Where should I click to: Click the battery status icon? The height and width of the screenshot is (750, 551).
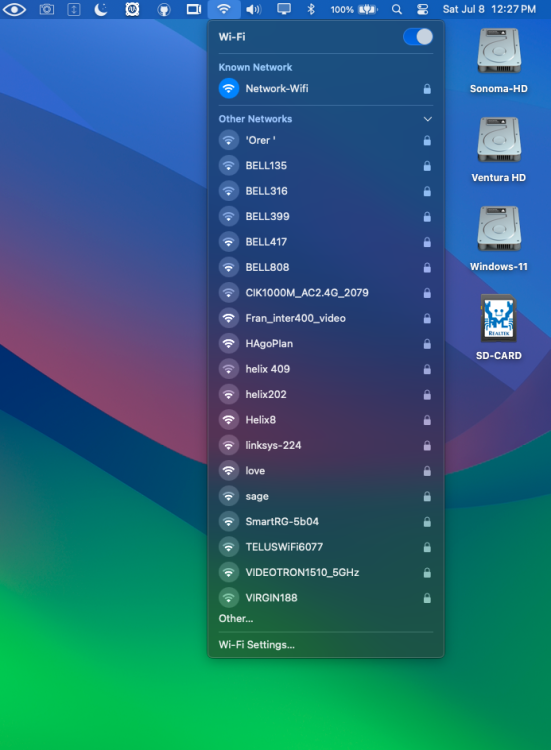tap(367, 9)
